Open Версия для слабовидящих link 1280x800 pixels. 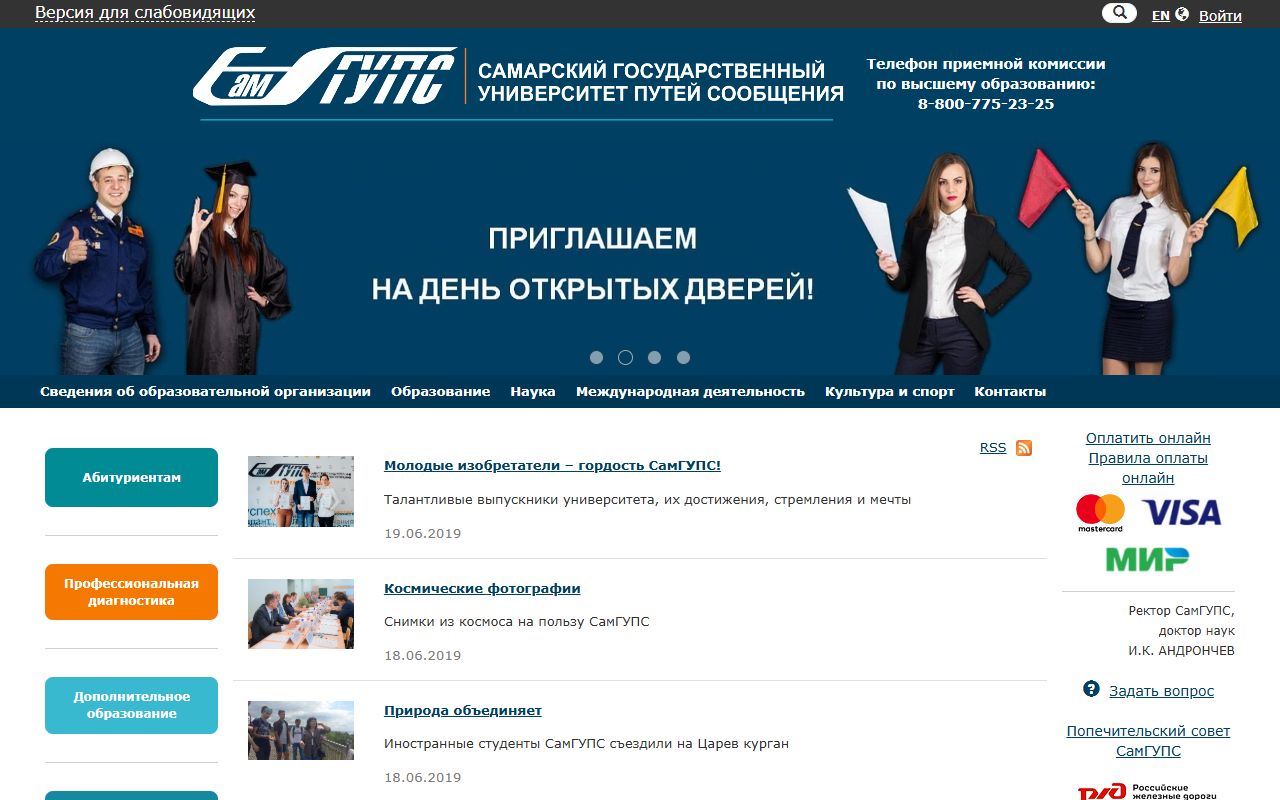[145, 13]
